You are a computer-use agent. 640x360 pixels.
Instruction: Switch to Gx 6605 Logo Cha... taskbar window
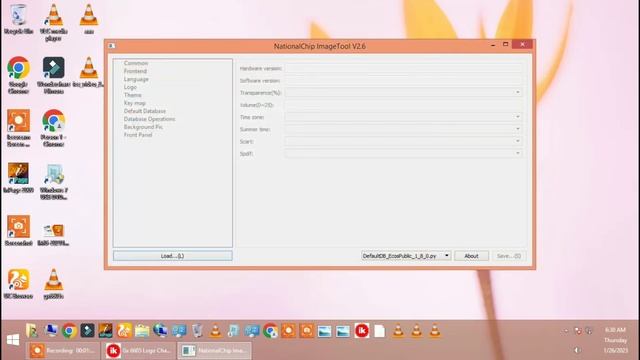click(x=139, y=351)
